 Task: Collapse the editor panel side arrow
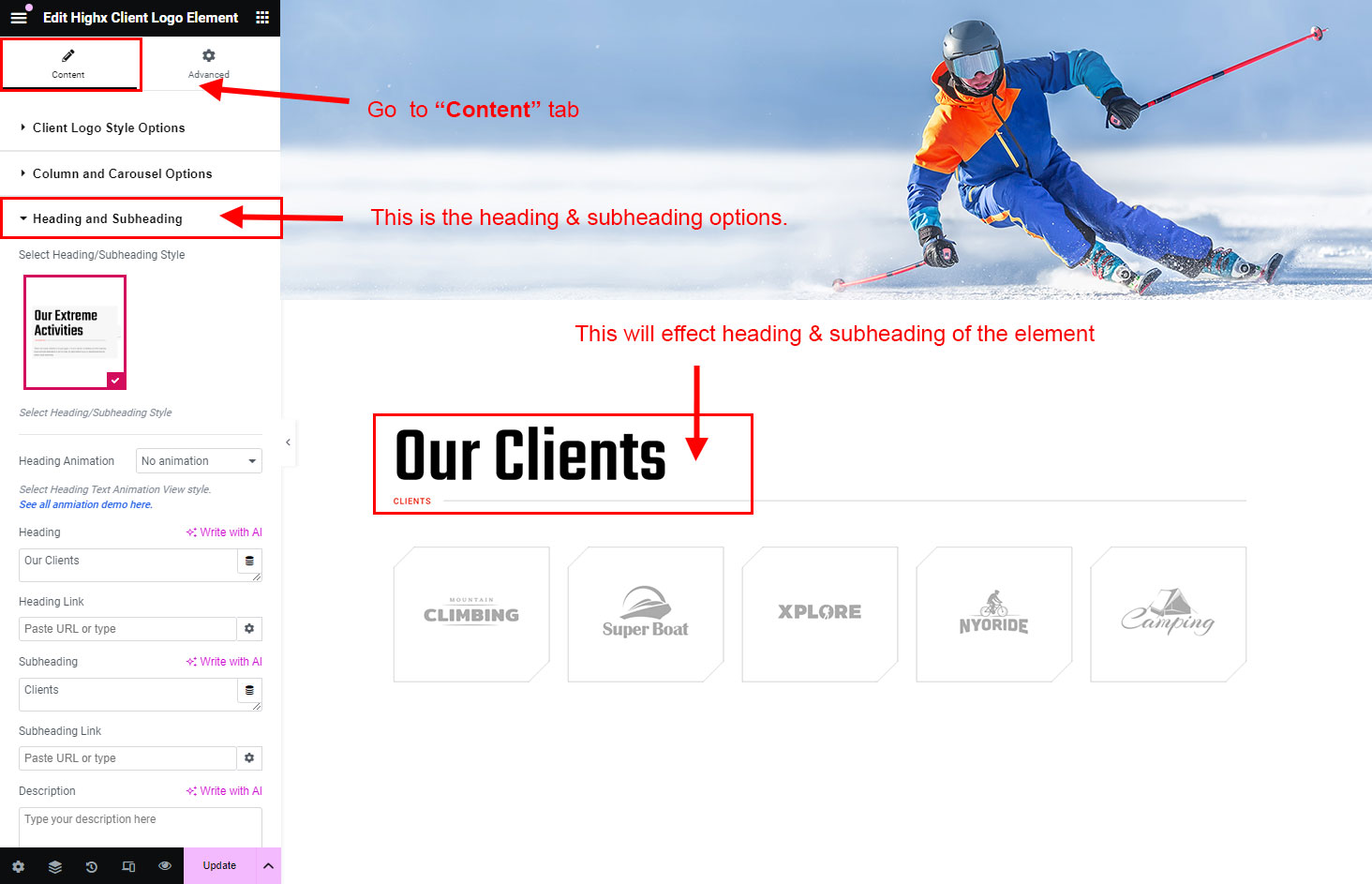click(289, 442)
